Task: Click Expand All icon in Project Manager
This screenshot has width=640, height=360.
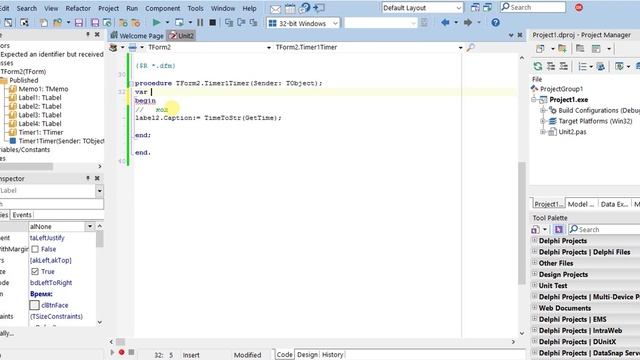Action: coord(551,66)
